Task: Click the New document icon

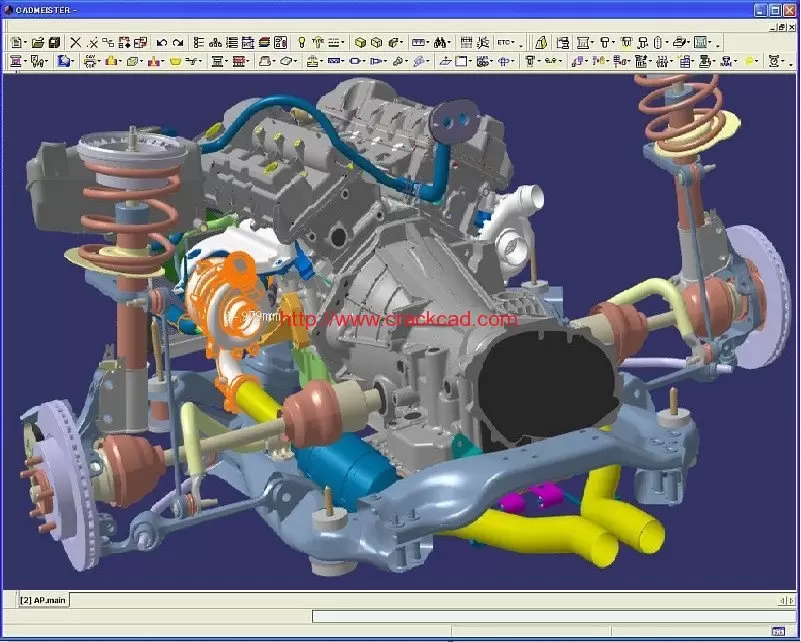Action: click(x=17, y=43)
